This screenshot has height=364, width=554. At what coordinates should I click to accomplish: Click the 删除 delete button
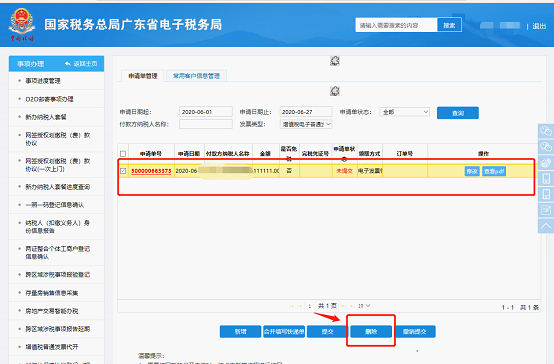(x=371, y=331)
